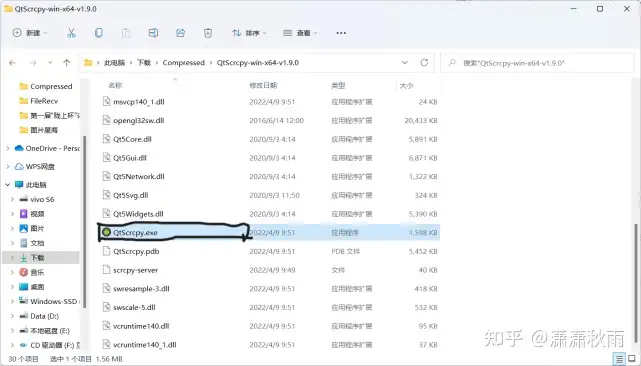Screen dimensions: 641x366
Task: Open recent locations dropdown chevron
Action: click(50, 63)
